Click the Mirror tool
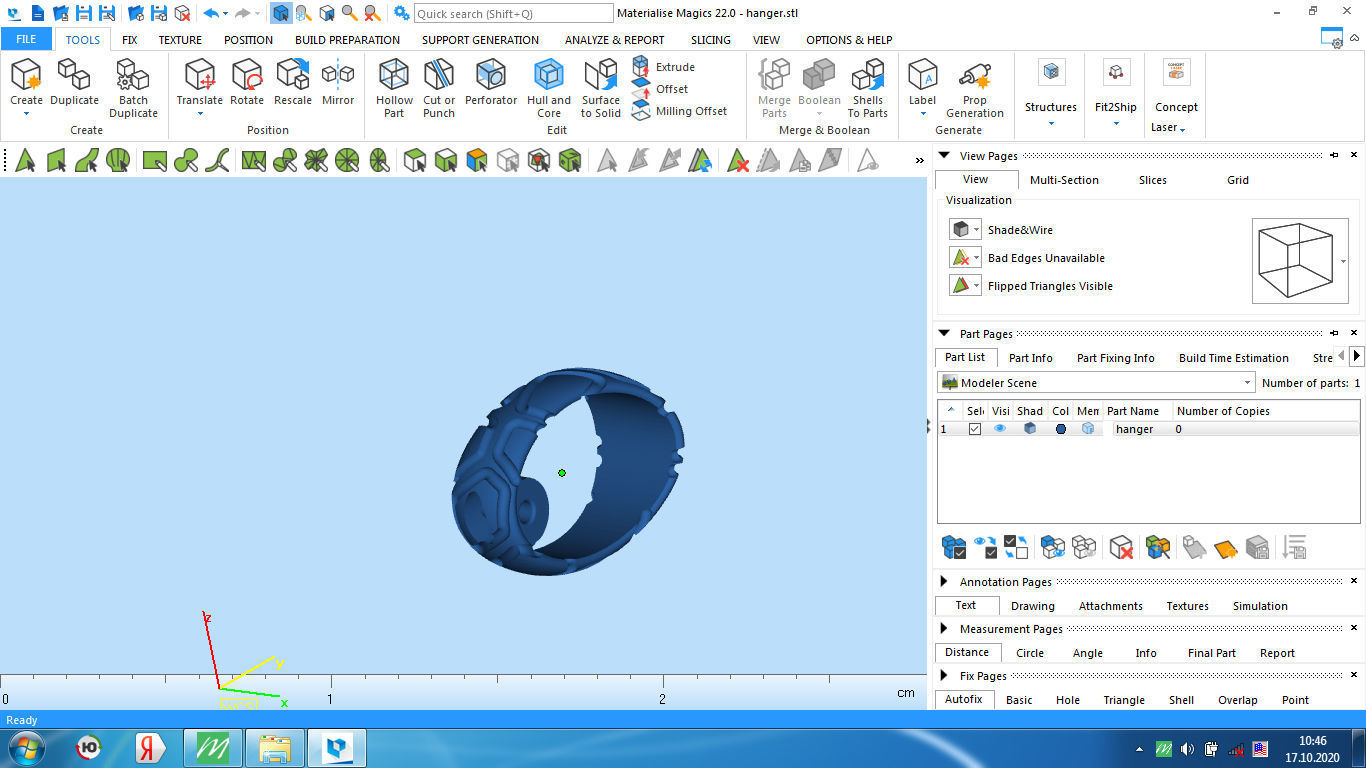 click(x=338, y=82)
